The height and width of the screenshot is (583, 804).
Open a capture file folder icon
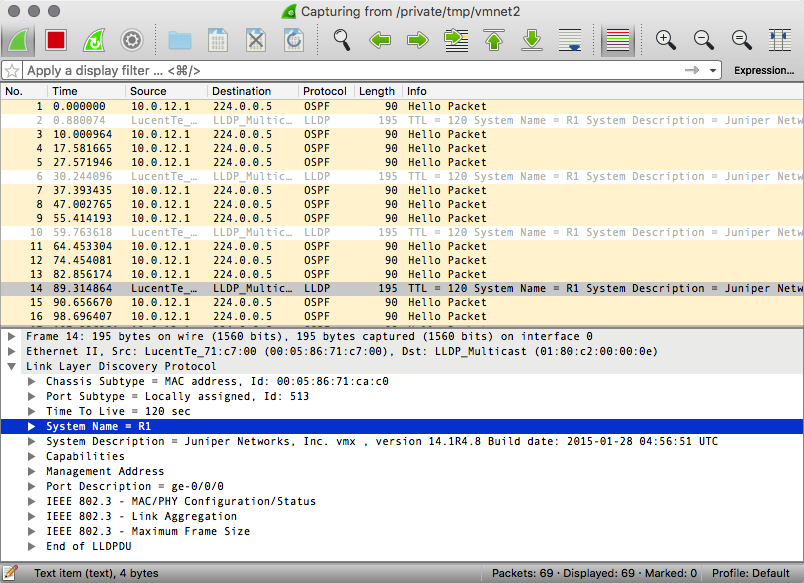click(180, 40)
